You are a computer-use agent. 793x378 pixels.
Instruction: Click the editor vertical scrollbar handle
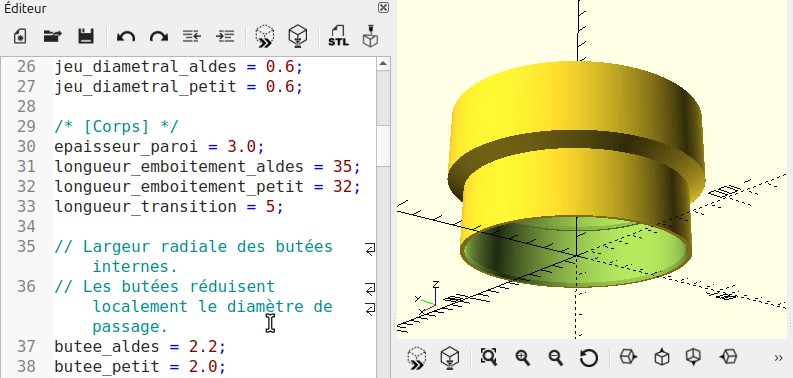coord(383,145)
